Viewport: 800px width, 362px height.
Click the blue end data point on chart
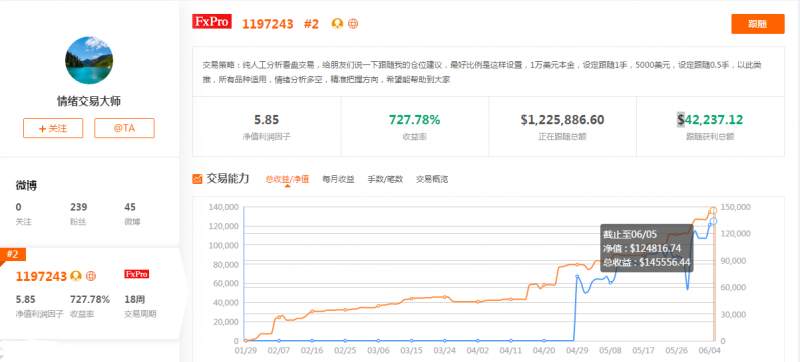tap(714, 221)
